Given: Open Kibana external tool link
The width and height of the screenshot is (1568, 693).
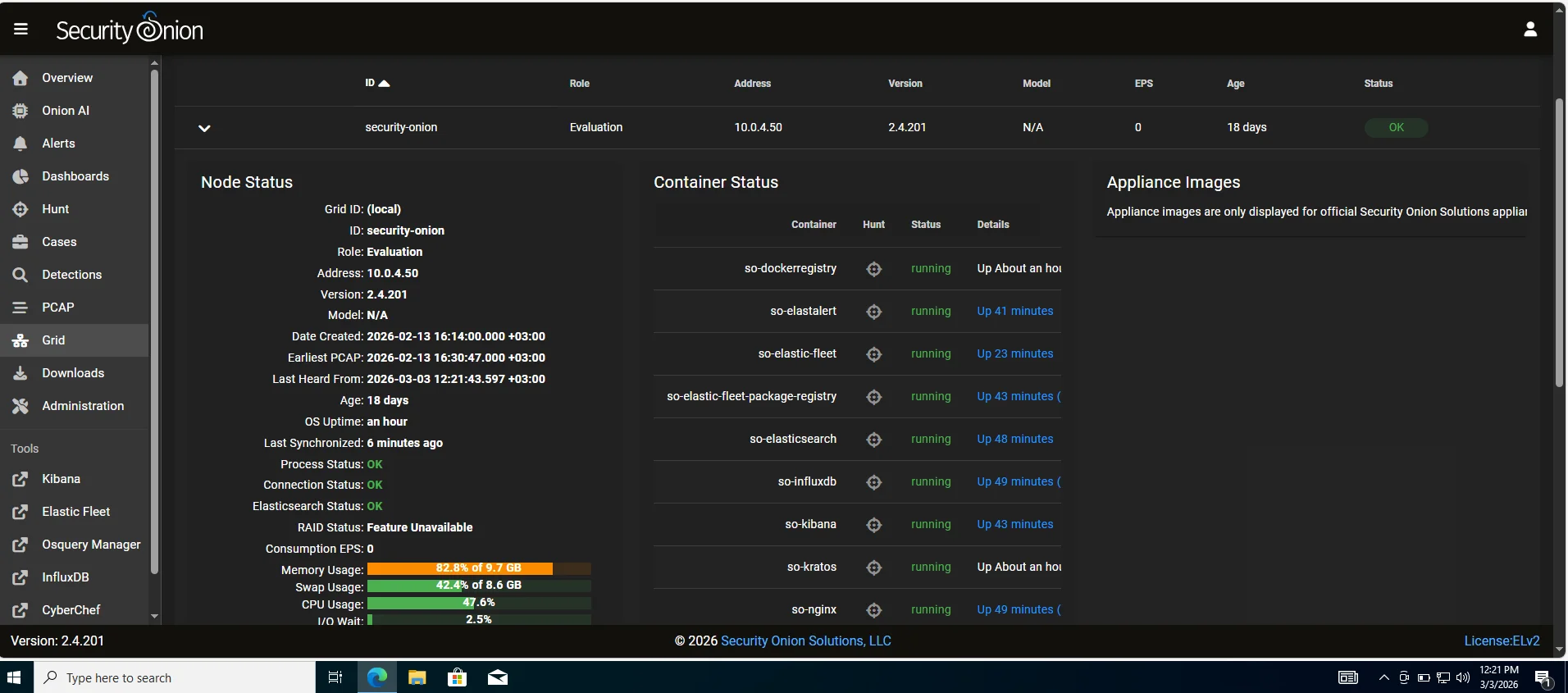Looking at the screenshot, I should click(x=61, y=479).
